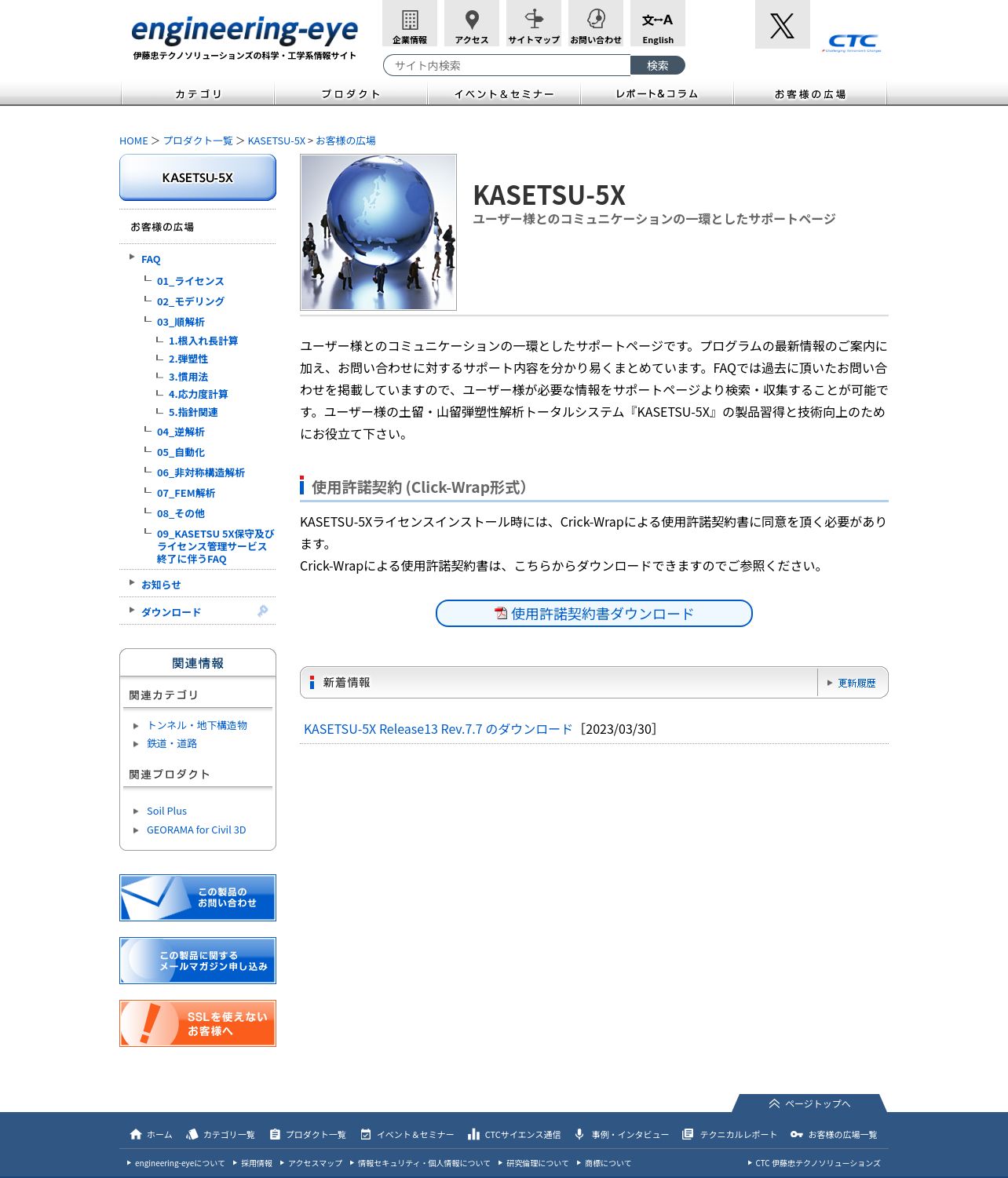This screenshot has height=1178, width=1008.
Task: Switch to English language icon
Action: point(657,24)
